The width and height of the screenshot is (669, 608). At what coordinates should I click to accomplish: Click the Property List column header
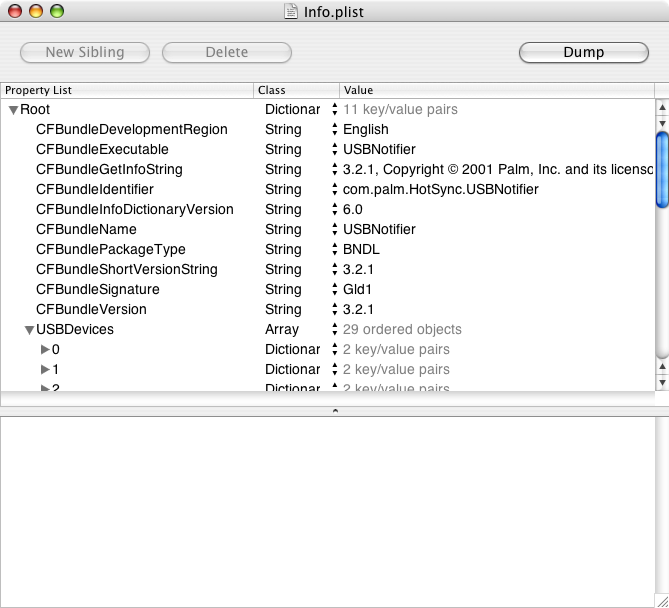(x=127, y=90)
